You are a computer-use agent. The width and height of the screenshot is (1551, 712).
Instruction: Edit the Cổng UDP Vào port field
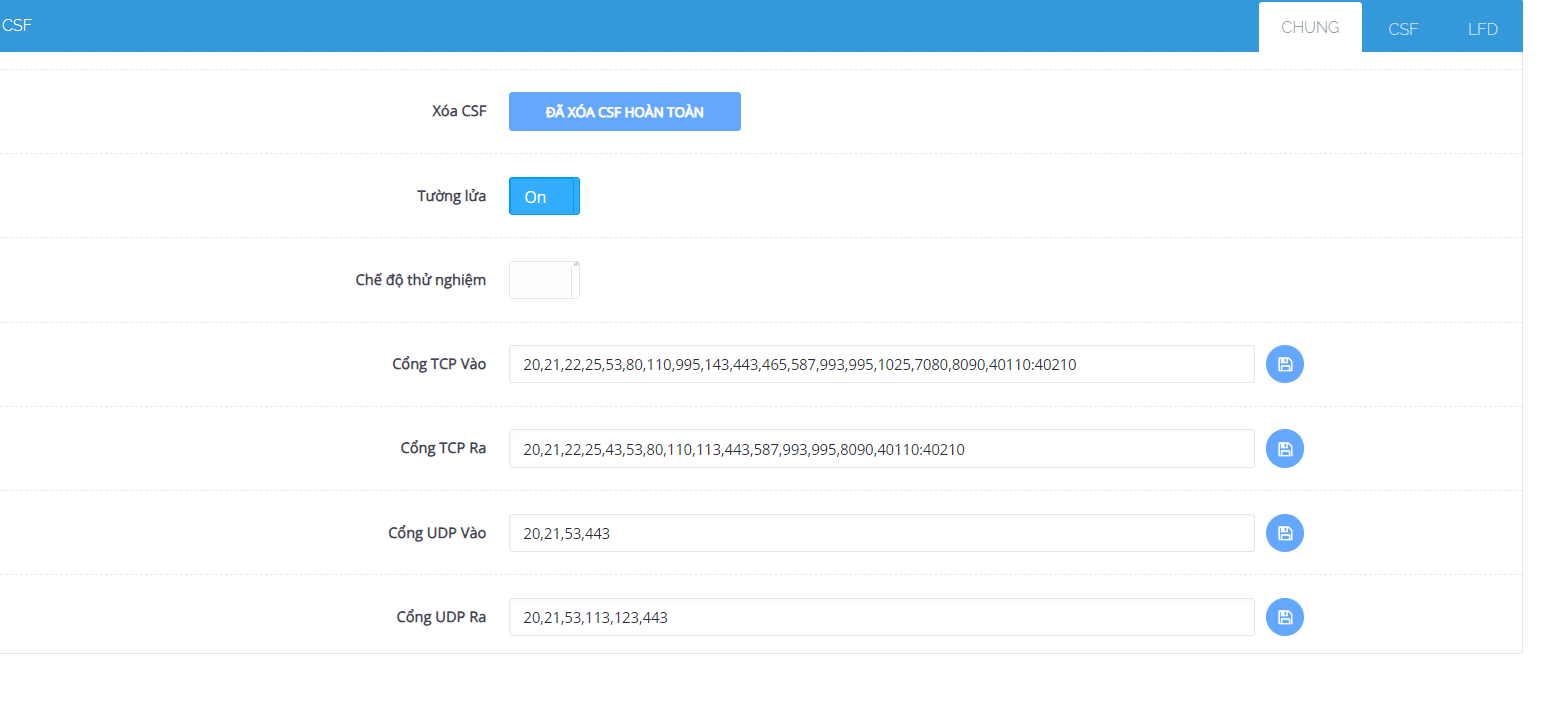coord(881,533)
